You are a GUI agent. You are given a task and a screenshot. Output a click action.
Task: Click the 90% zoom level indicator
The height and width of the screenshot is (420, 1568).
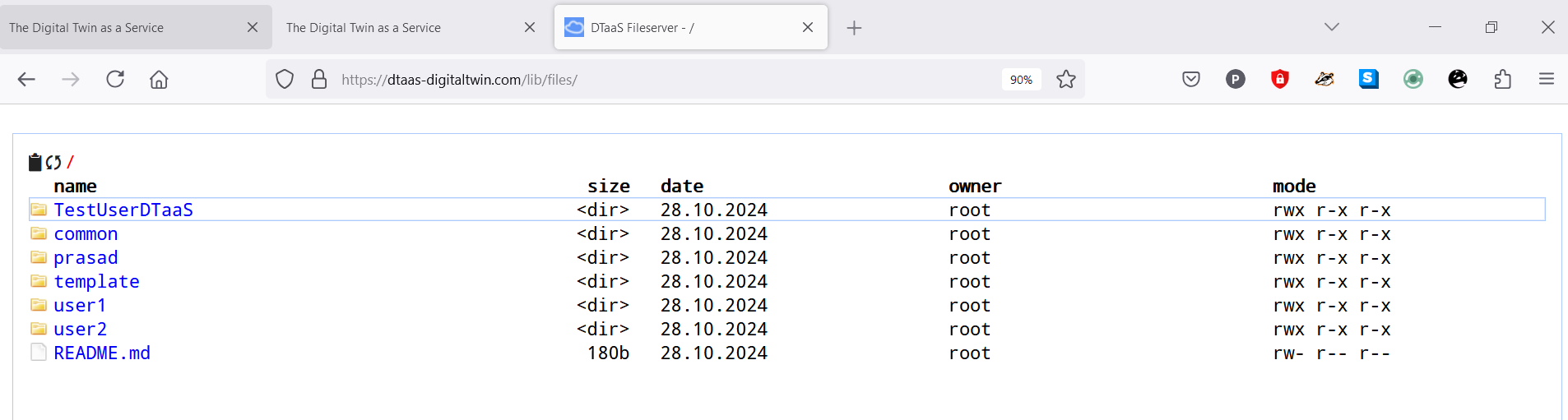click(x=1021, y=79)
